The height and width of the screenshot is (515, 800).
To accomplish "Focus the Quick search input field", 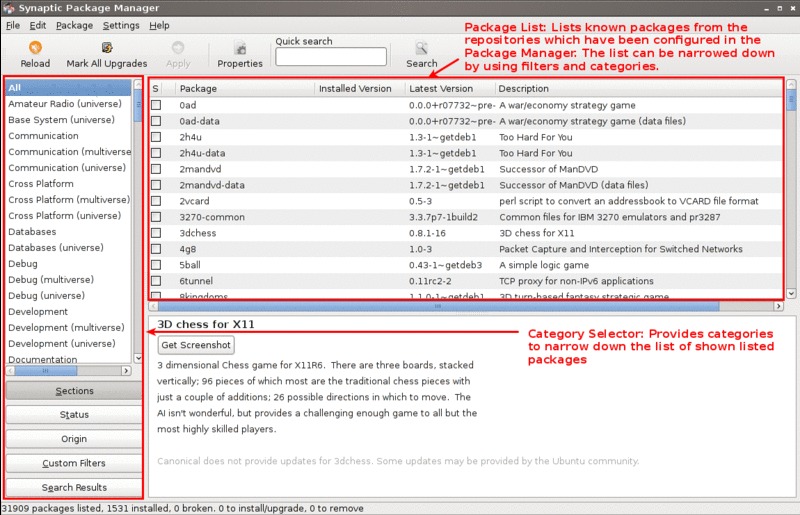I will pyautogui.click(x=331, y=57).
